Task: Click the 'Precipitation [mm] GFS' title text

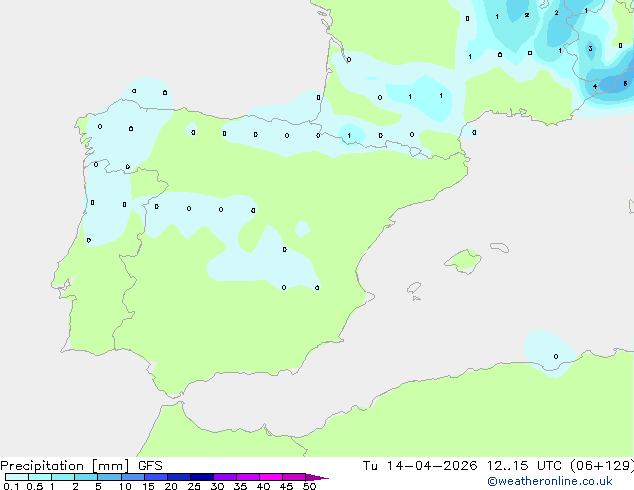Action: (81, 466)
